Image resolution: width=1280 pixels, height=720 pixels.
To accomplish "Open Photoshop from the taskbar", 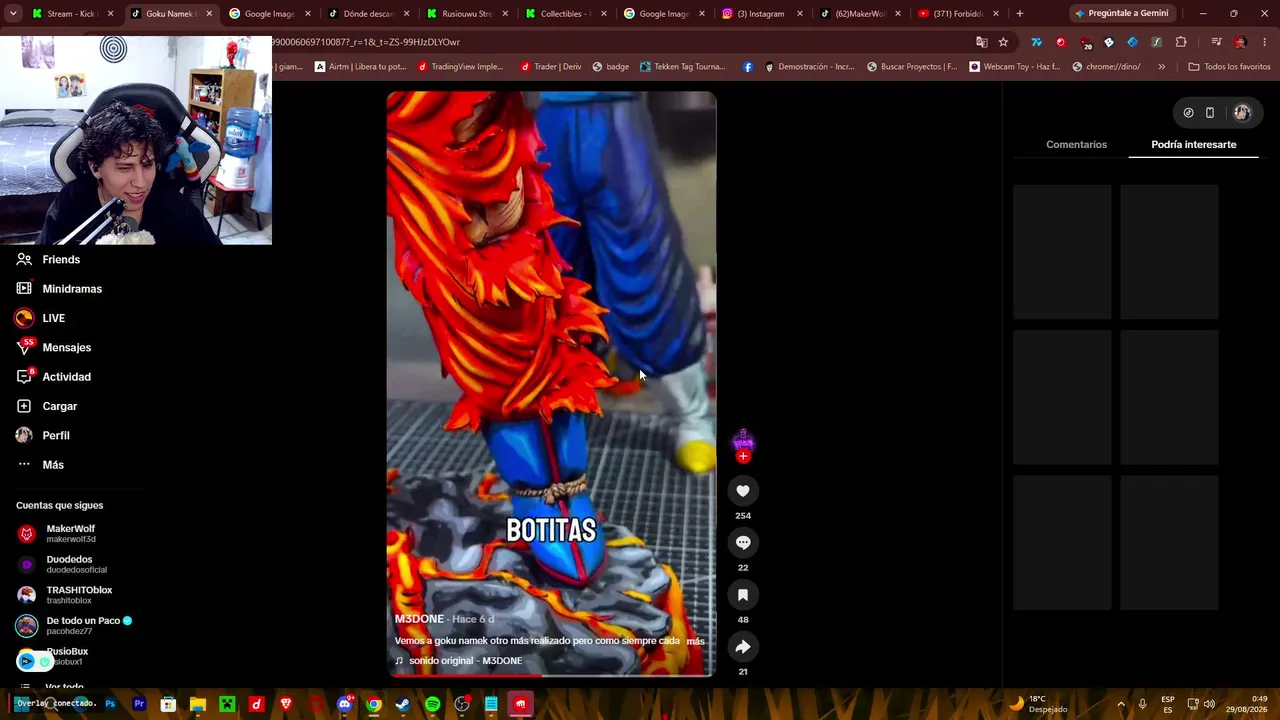I will click(110, 704).
